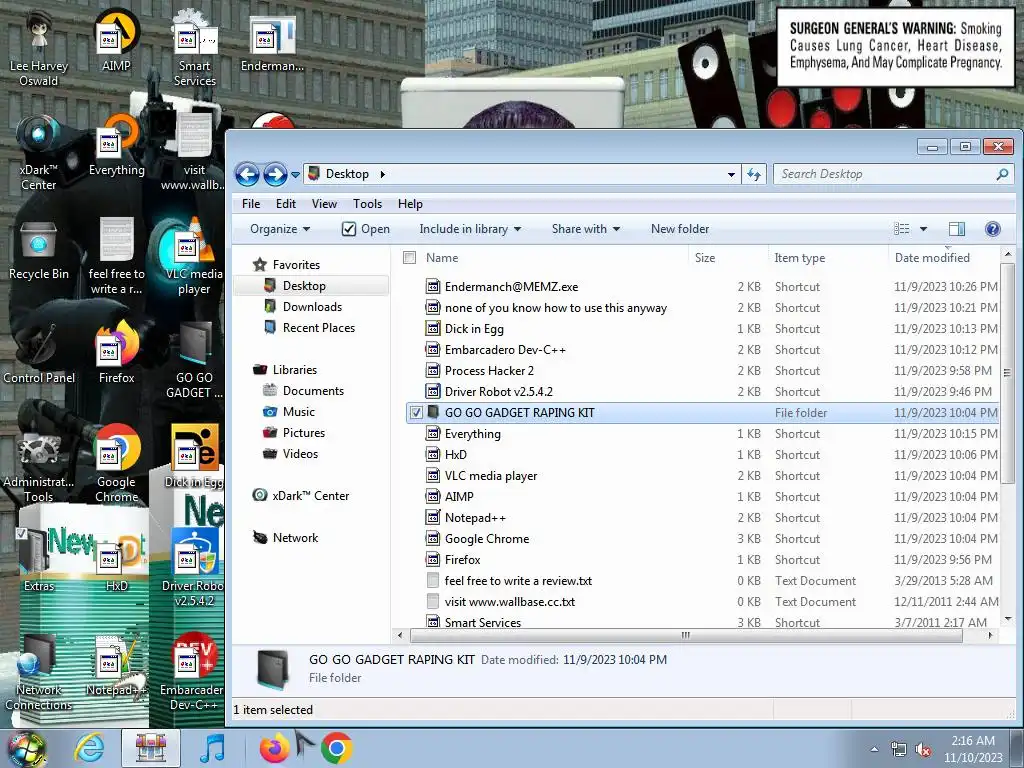Click the vertical scrollbar down arrow

[1008, 618]
